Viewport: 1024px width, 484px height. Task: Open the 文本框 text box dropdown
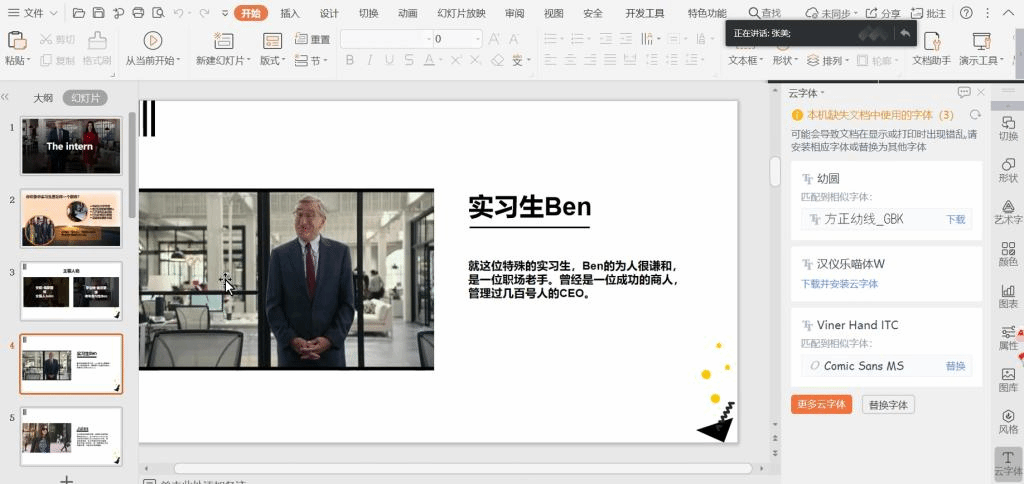tap(746, 60)
